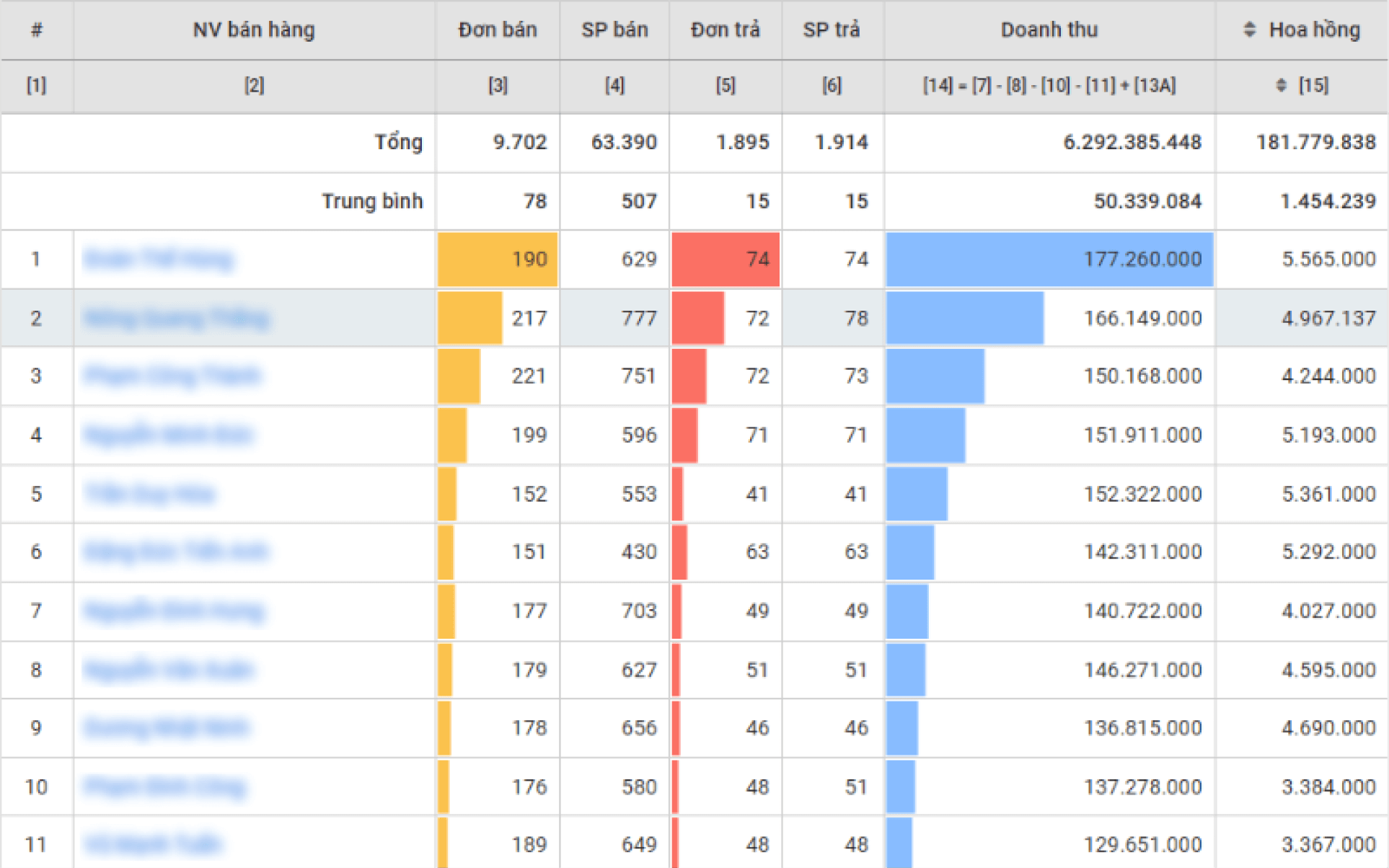The height and width of the screenshot is (868, 1389).
Task: Click the sort arrows next to [15]
Action: (1281, 85)
